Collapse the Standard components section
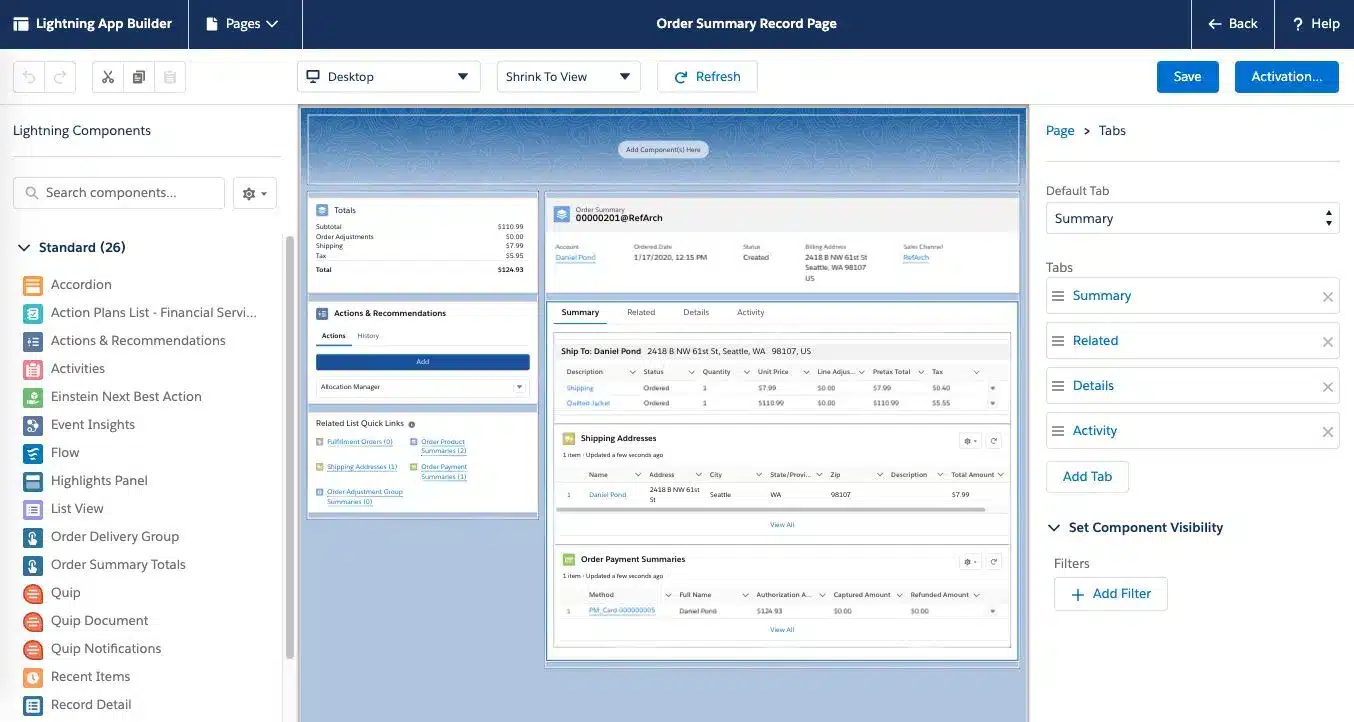This screenshot has width=1354, height=722. (24, 248)
